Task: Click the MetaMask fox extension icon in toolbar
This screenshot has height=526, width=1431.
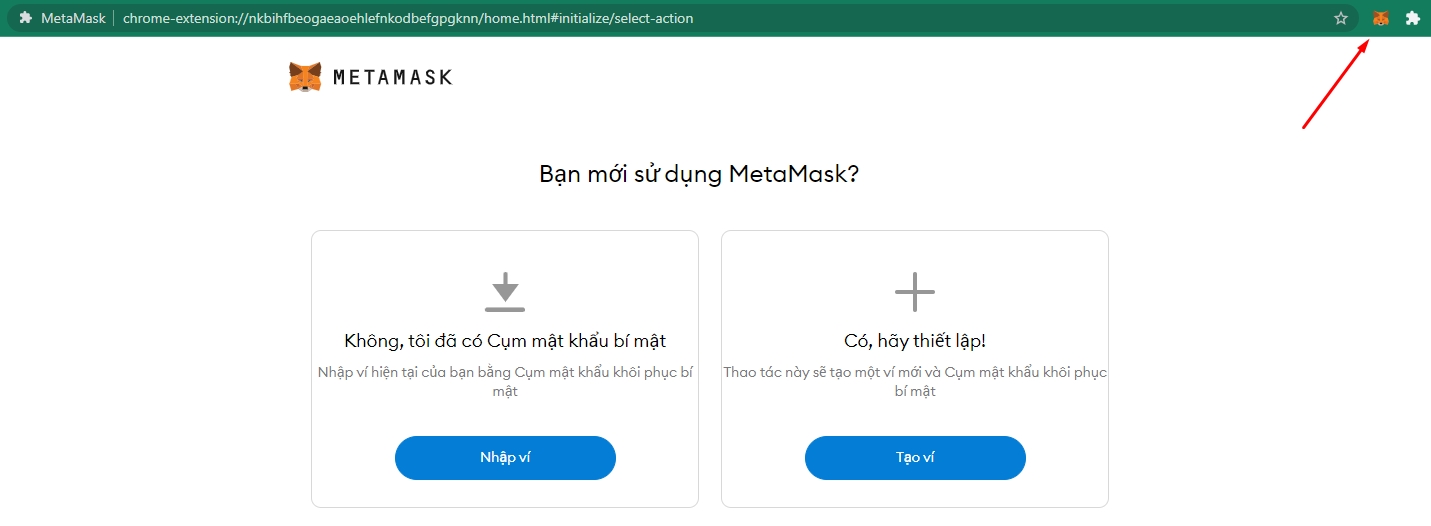Action: tap(1380, 18)
